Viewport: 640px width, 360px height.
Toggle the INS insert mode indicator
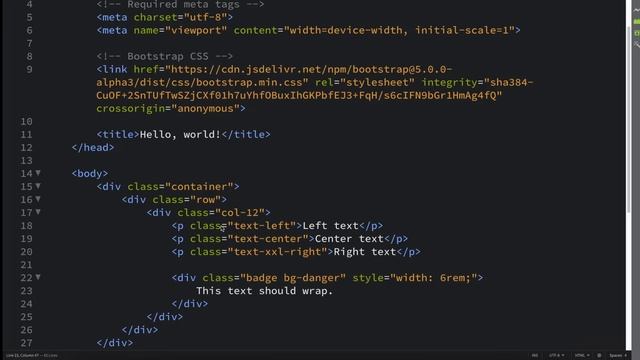click(x=535, y=356)
